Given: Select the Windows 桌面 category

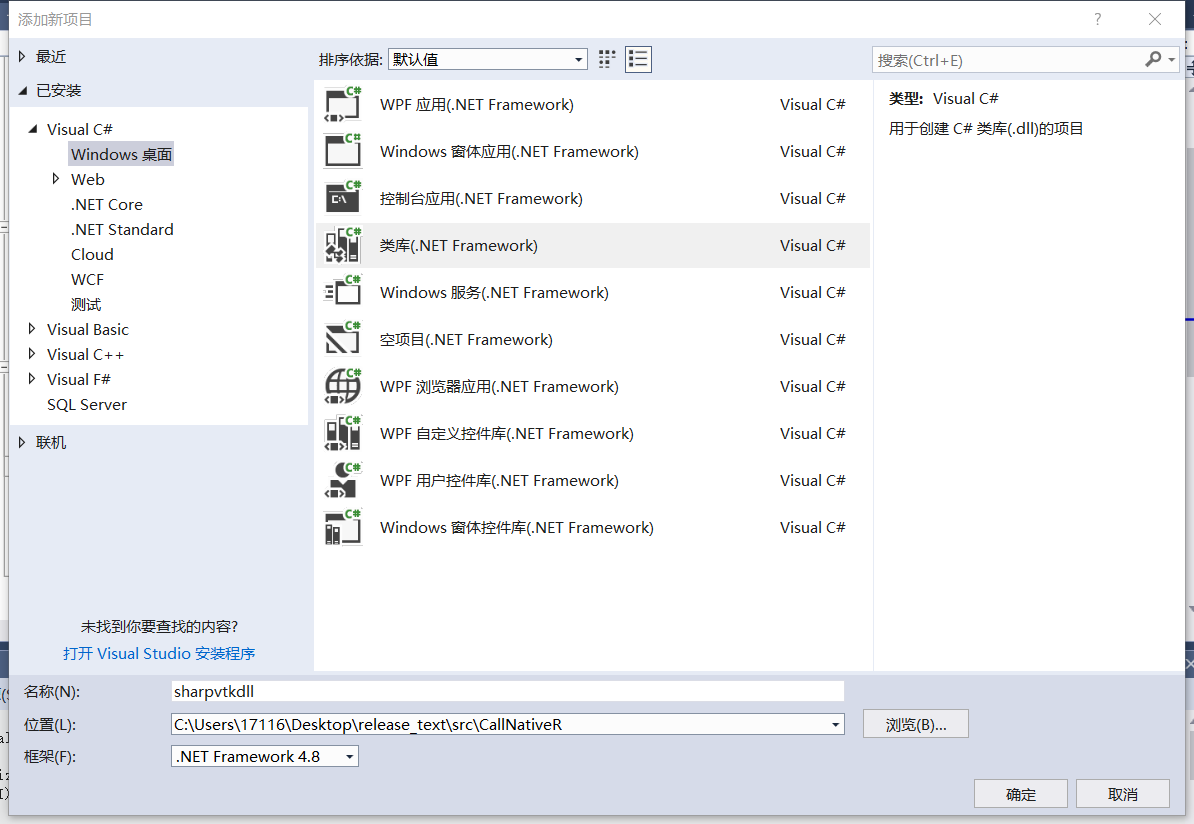Looking at the screenshot, I should 121,153.
